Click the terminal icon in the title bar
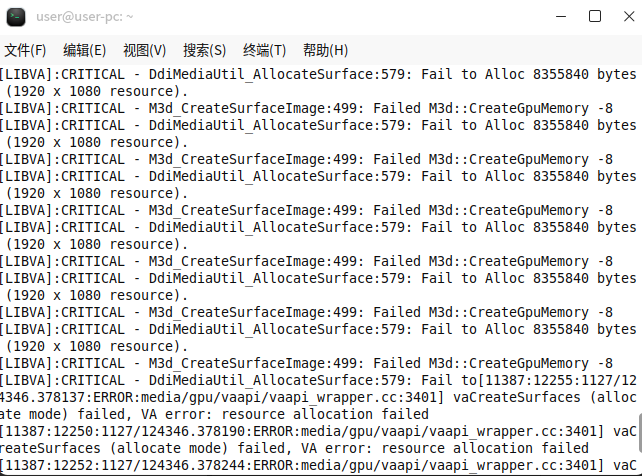Image resolution: width=642 pixels, height=476 pixels. (16, 16)
